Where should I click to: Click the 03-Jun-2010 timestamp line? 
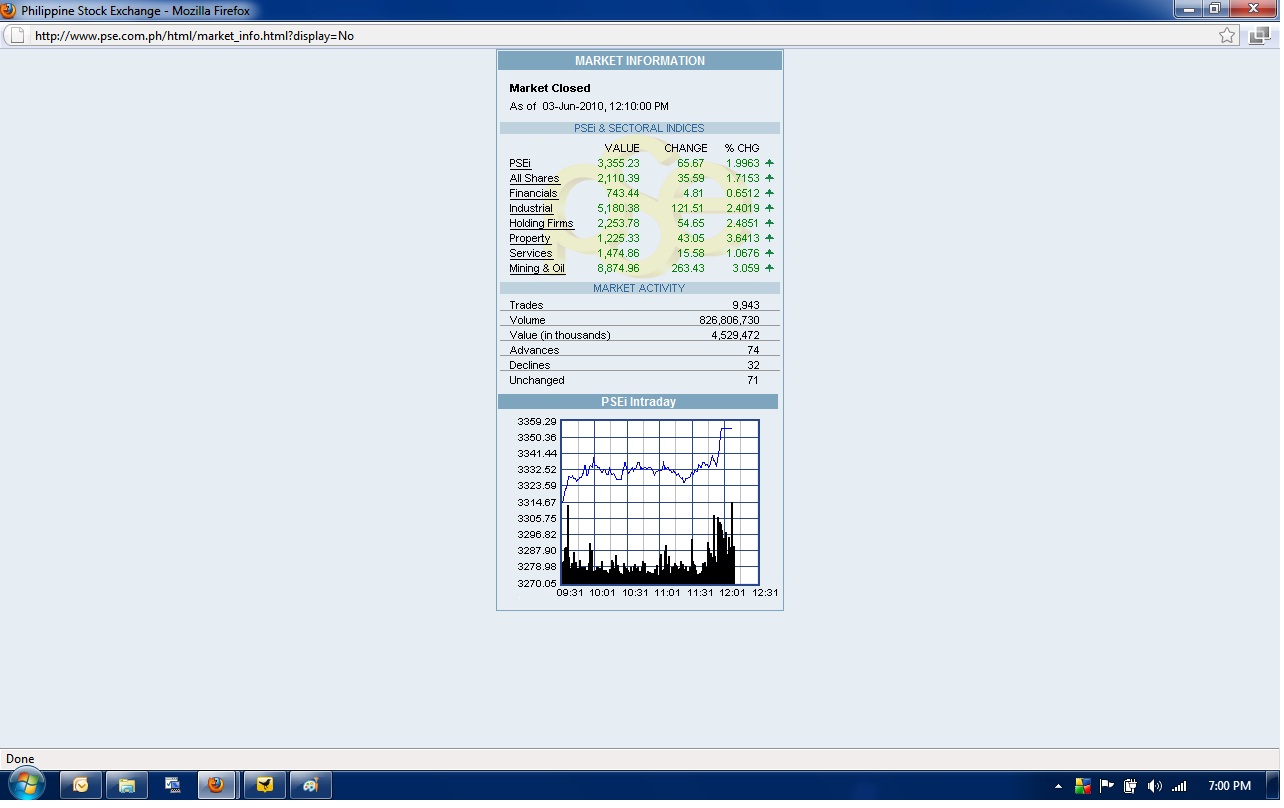(x=589, y=106)
